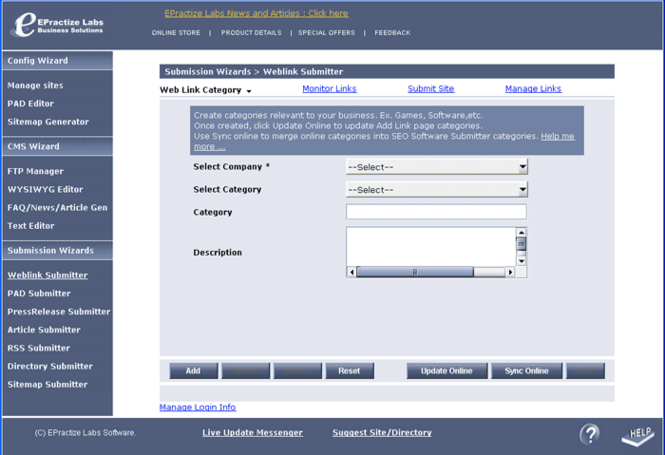The height and width of the screenshot is (455, 665).
Task: Click the Category text field
Action: coord(436,212)
